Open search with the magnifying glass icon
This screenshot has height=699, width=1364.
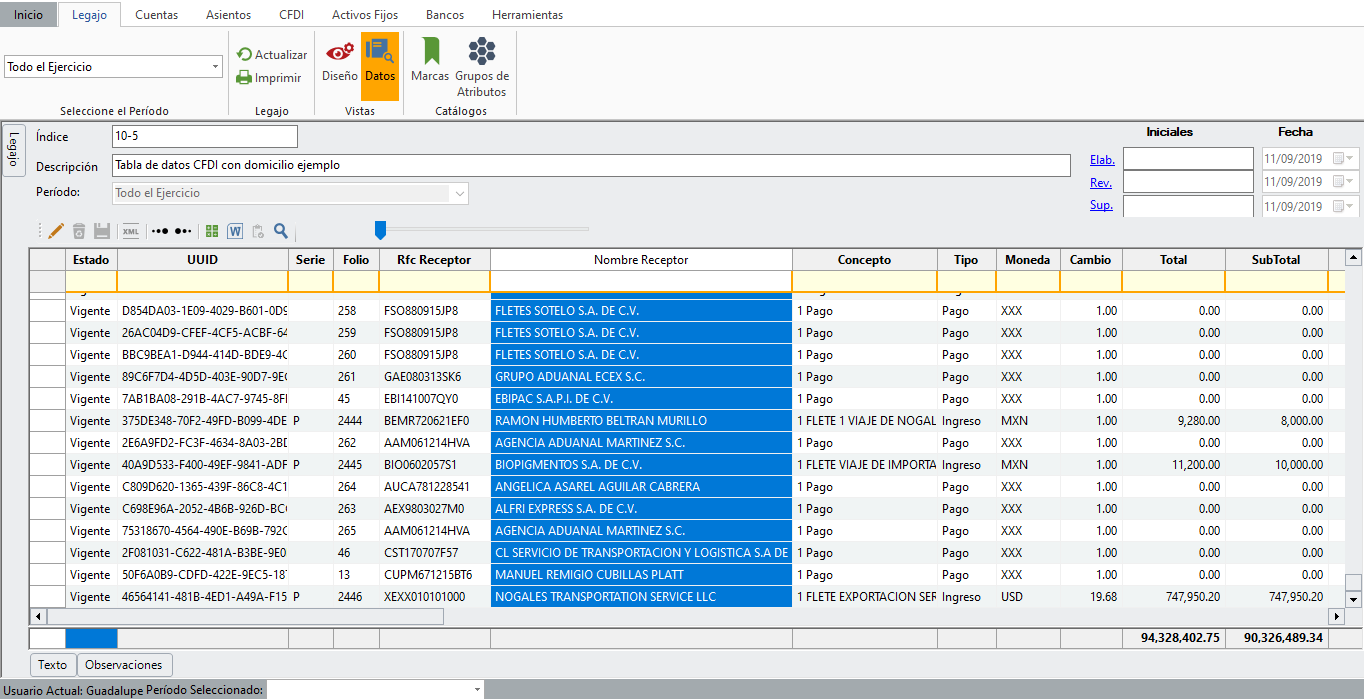(281, 231)
